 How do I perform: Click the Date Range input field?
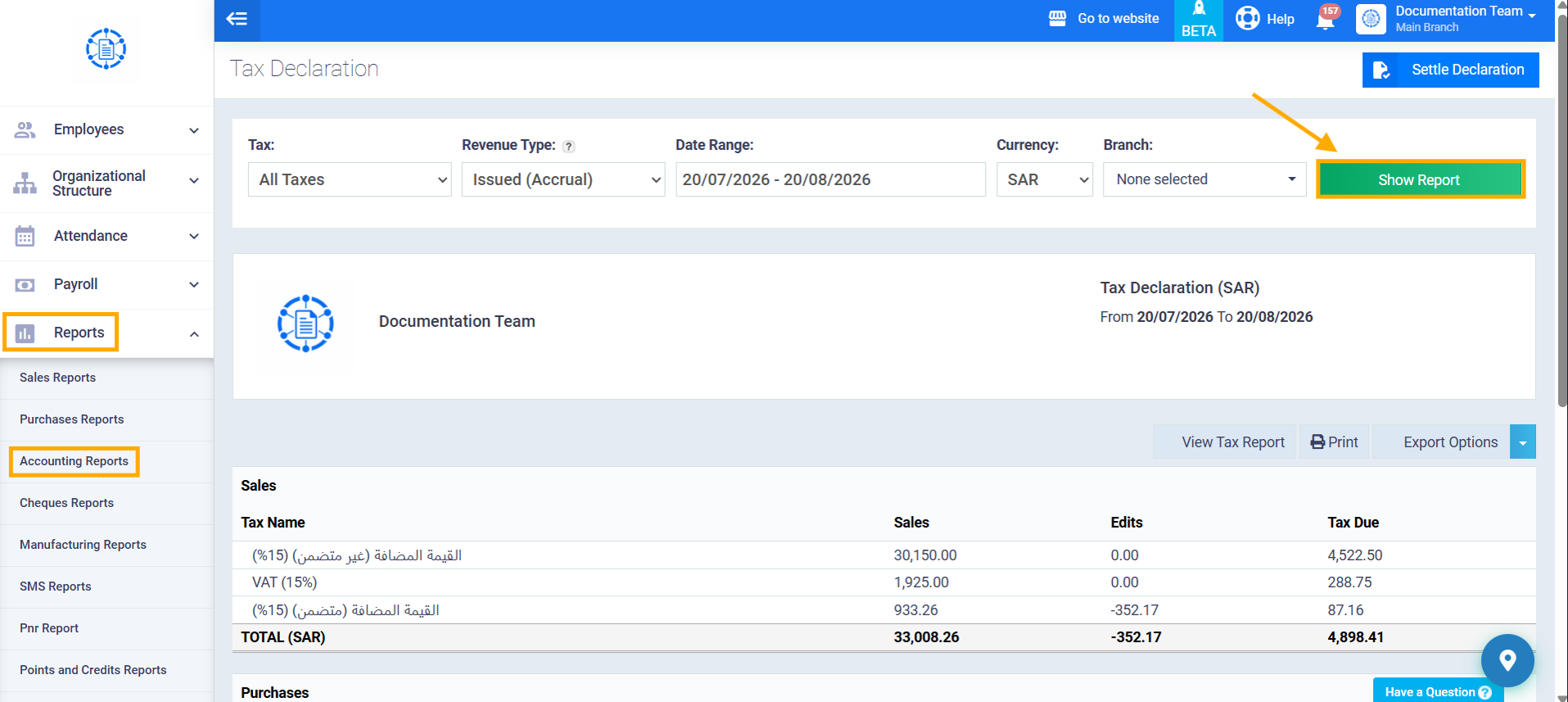pos(830,179)
